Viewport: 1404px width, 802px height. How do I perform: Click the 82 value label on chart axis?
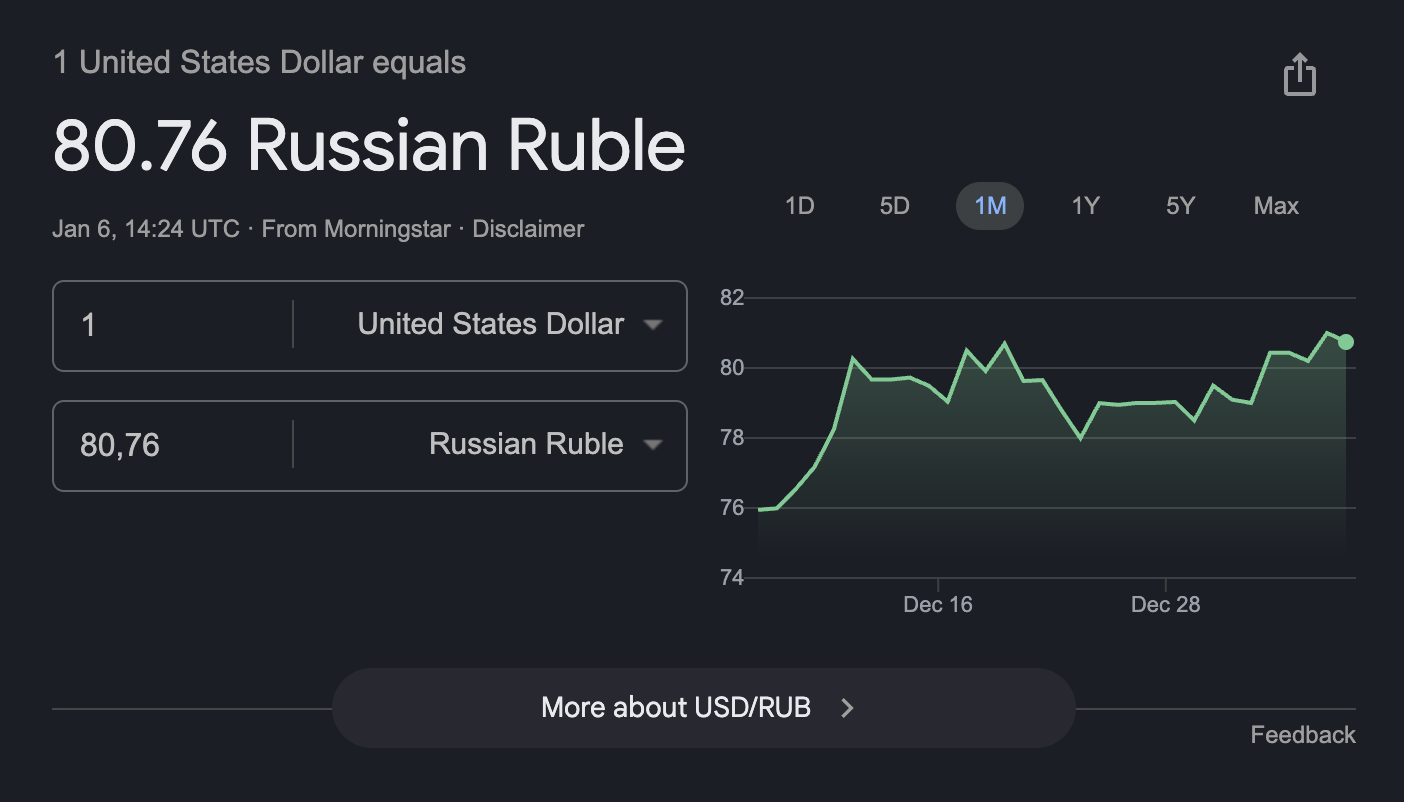point(732,298)
